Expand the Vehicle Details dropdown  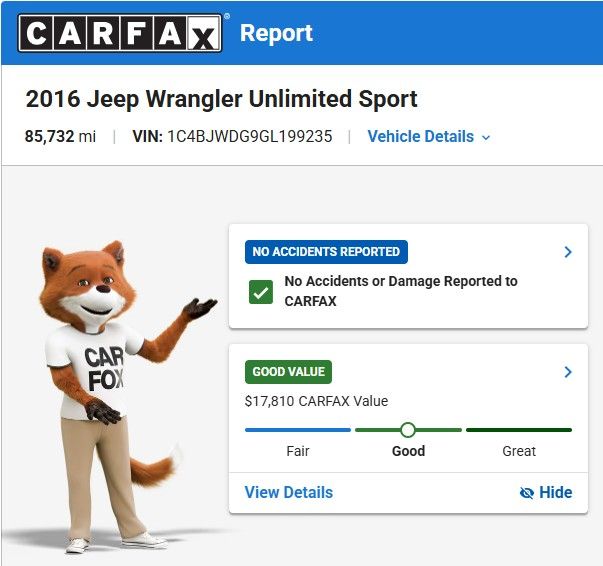pos(429,137)
